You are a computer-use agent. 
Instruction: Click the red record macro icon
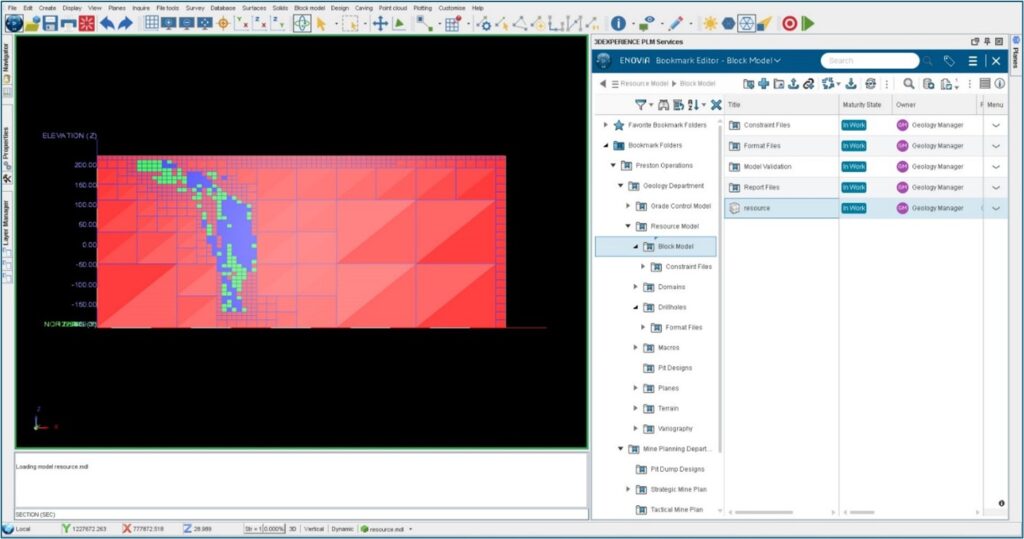coord(790,24)
